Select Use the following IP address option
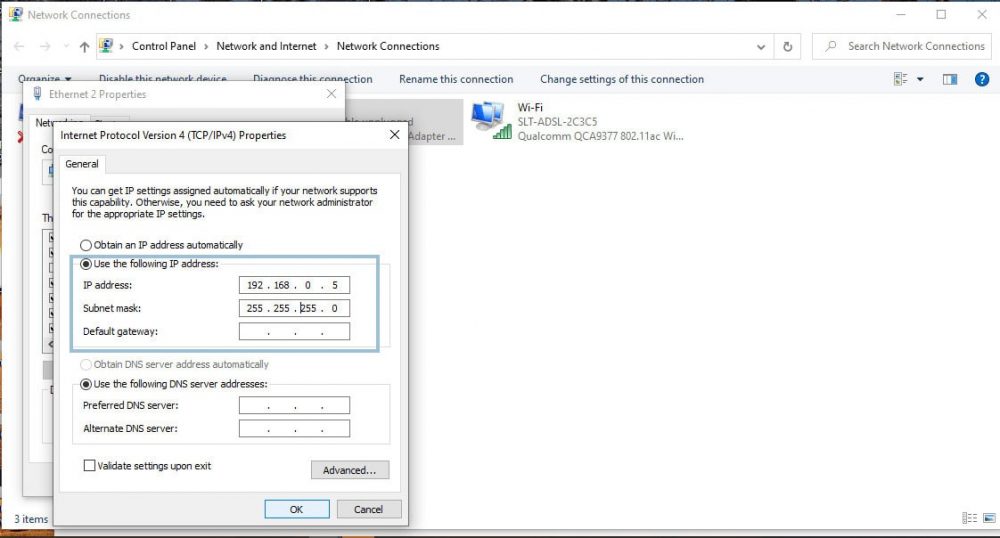Screen dimensions: 1000x538 pos(86,264)
